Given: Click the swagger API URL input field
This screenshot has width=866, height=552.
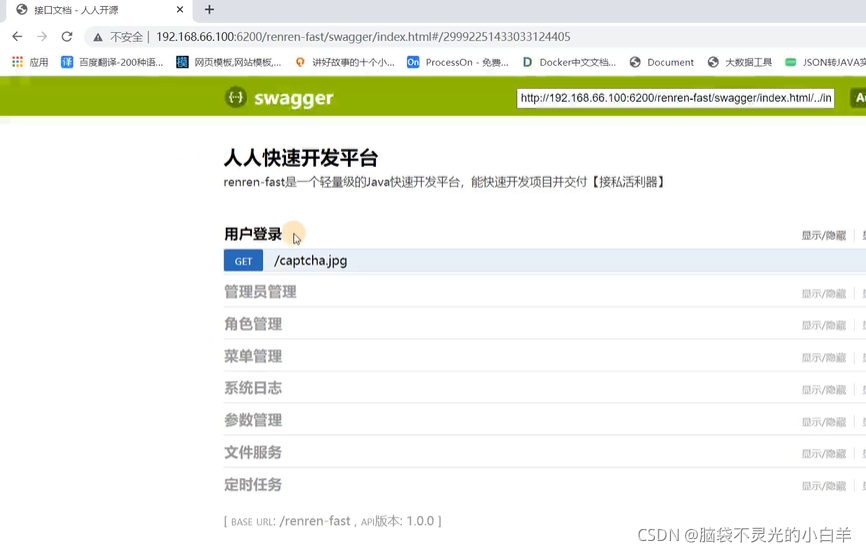Looking at the screenshot, I should pos(675,98).
